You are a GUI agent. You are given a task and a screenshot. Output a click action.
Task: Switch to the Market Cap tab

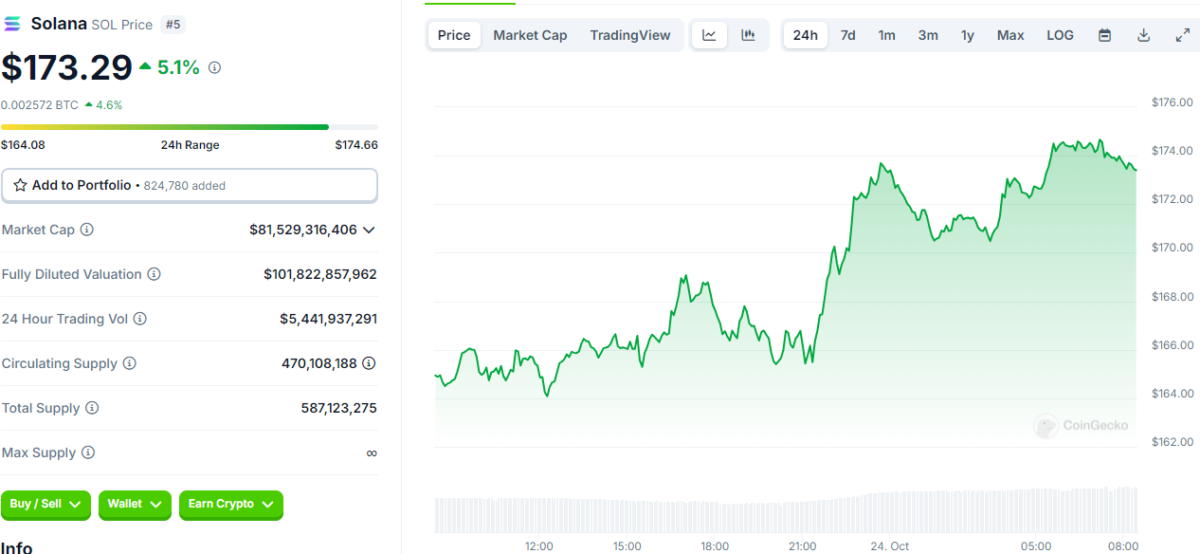tap(530, 35)
